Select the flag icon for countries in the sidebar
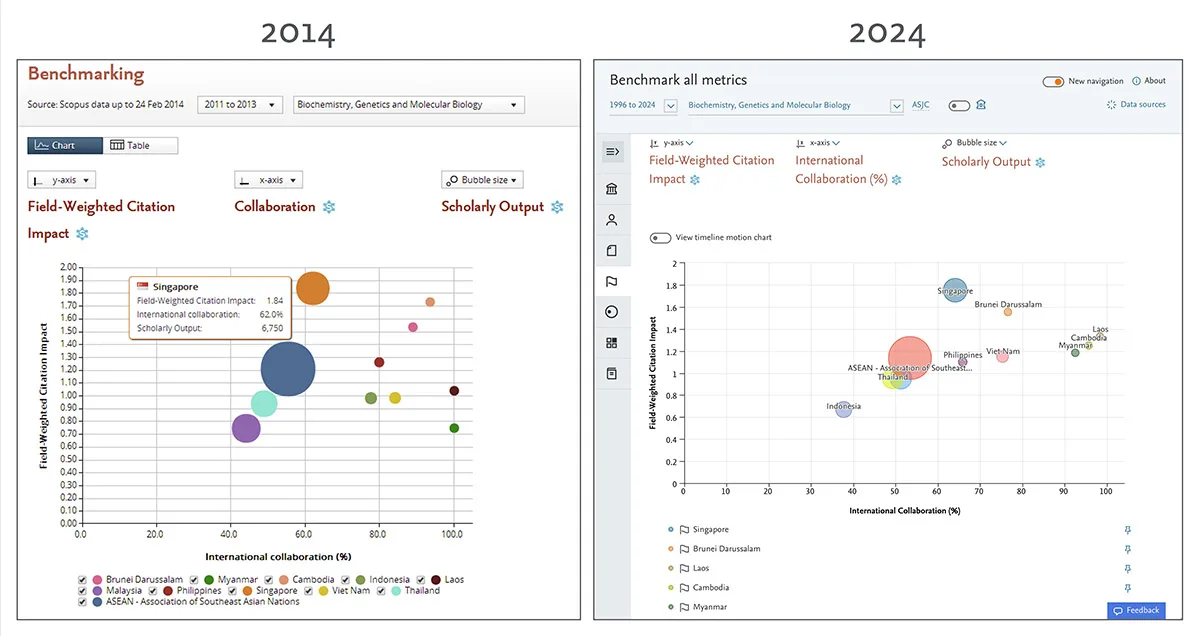 click(612, 282)
